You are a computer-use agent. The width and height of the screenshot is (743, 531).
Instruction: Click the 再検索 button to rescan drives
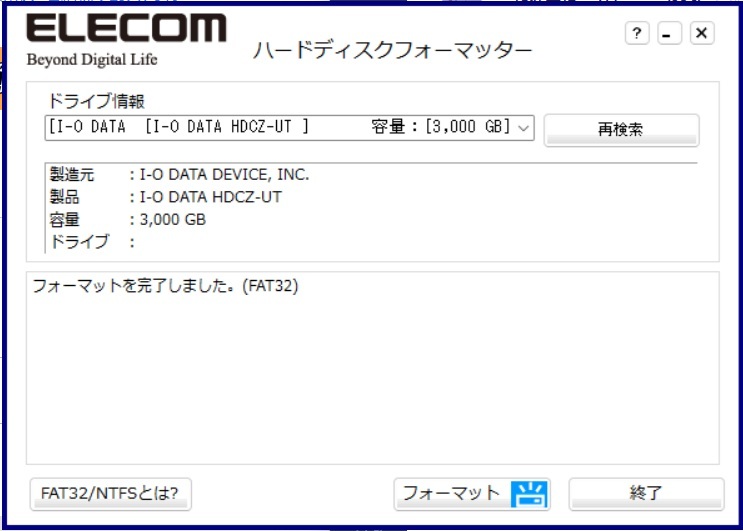pyautogui.click(x=621, y=130)
